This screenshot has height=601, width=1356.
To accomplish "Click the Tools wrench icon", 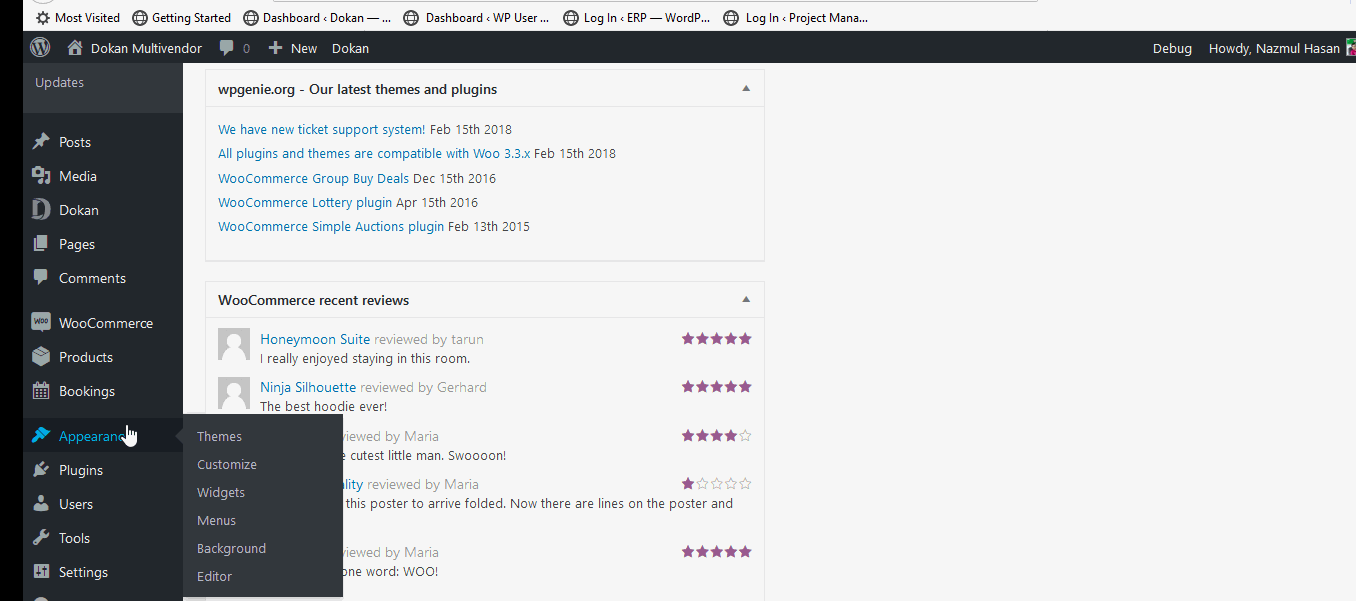I will tap(41, 538).
